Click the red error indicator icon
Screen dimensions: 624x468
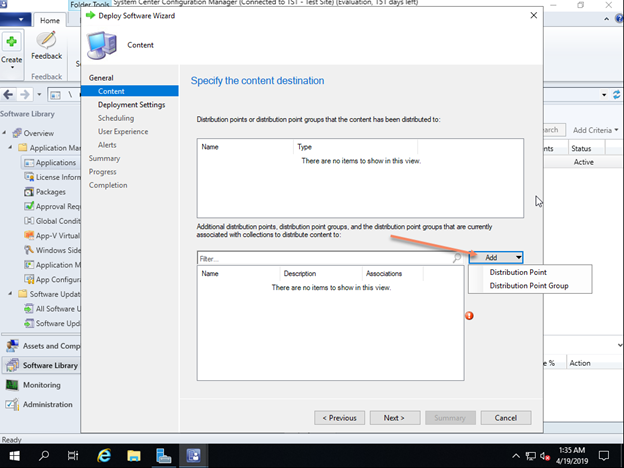click(470, 316)
